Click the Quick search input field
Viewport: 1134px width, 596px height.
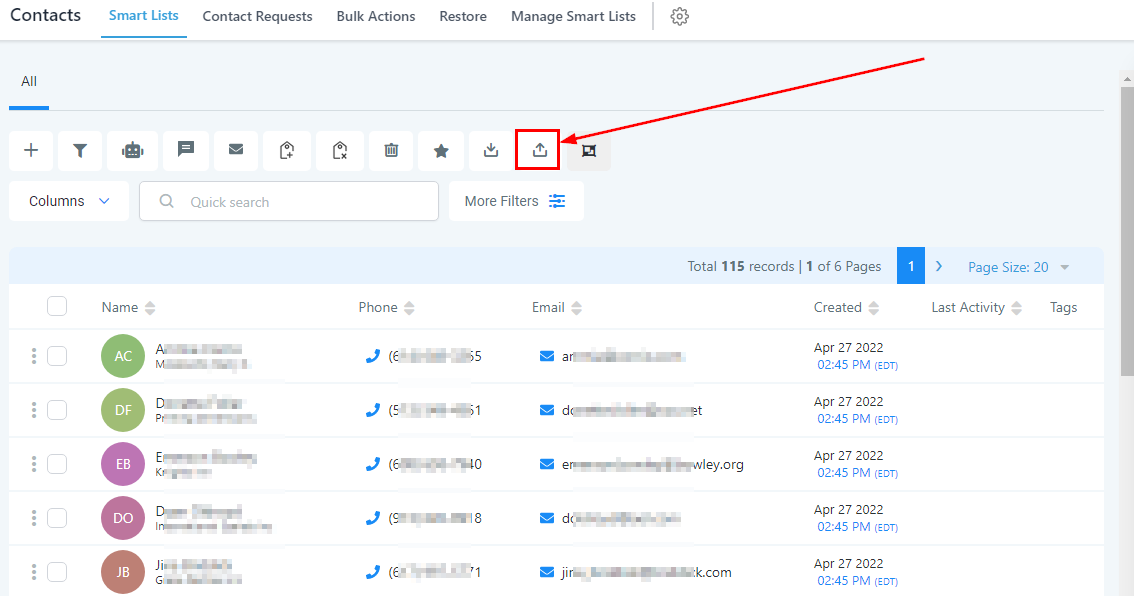point(300,201)
